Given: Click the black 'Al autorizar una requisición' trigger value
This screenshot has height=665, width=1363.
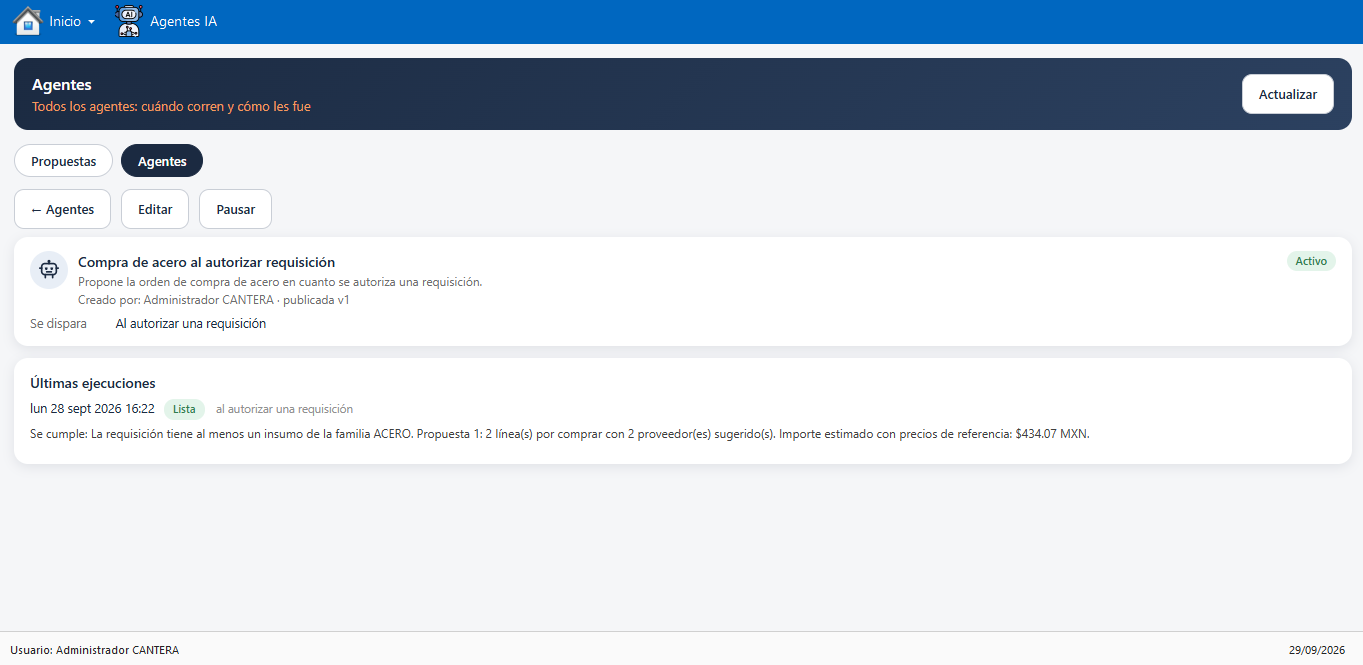Looking at the screenshot, I should [191, 324].
